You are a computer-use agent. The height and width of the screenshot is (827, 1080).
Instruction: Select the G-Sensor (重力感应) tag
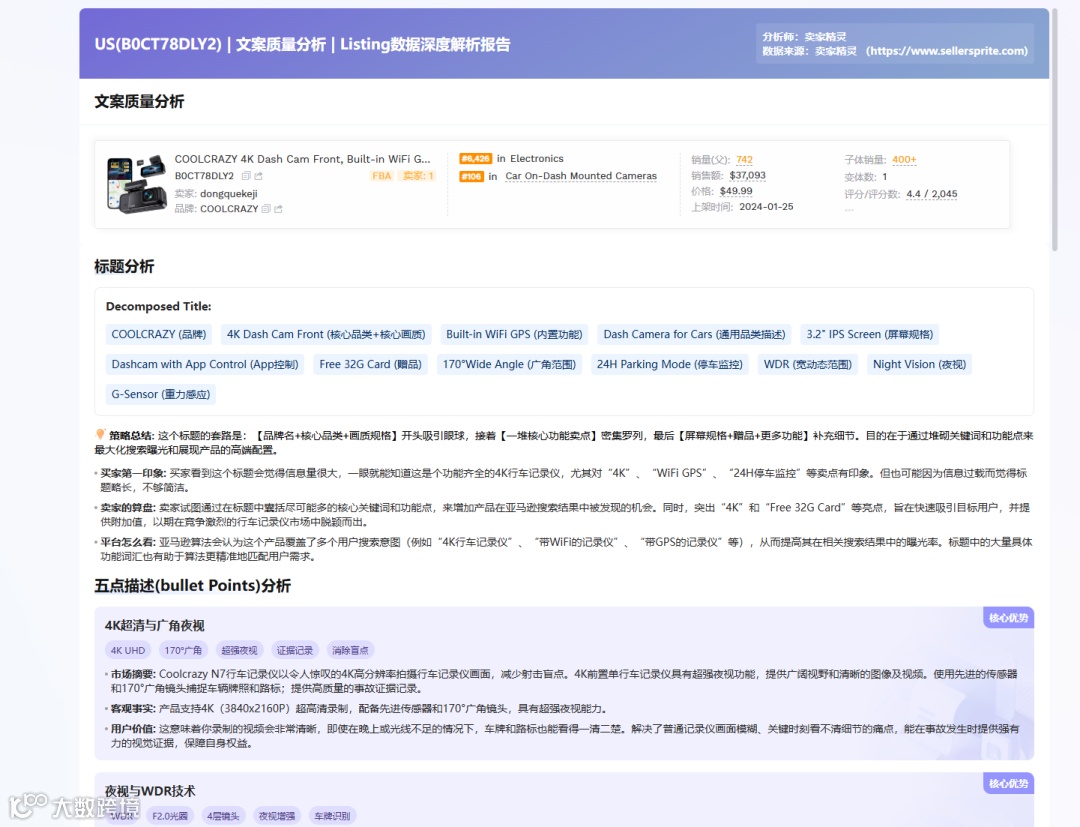(x=160, y=395)
